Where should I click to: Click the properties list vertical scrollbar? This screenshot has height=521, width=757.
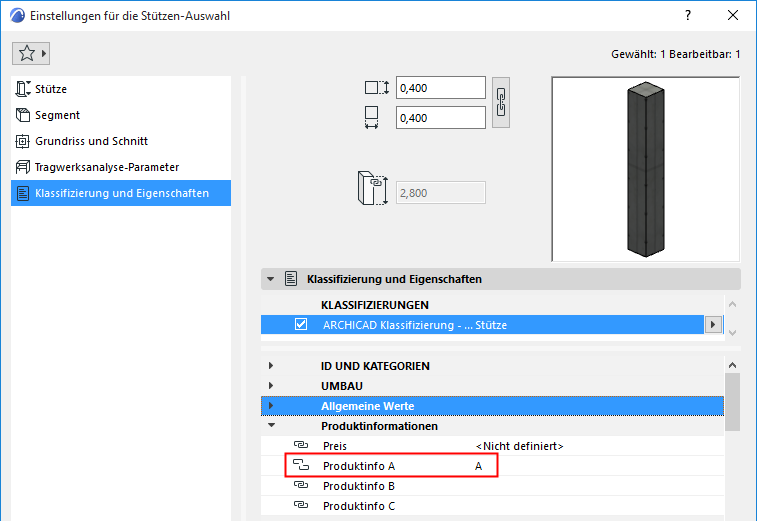(732, 400)
